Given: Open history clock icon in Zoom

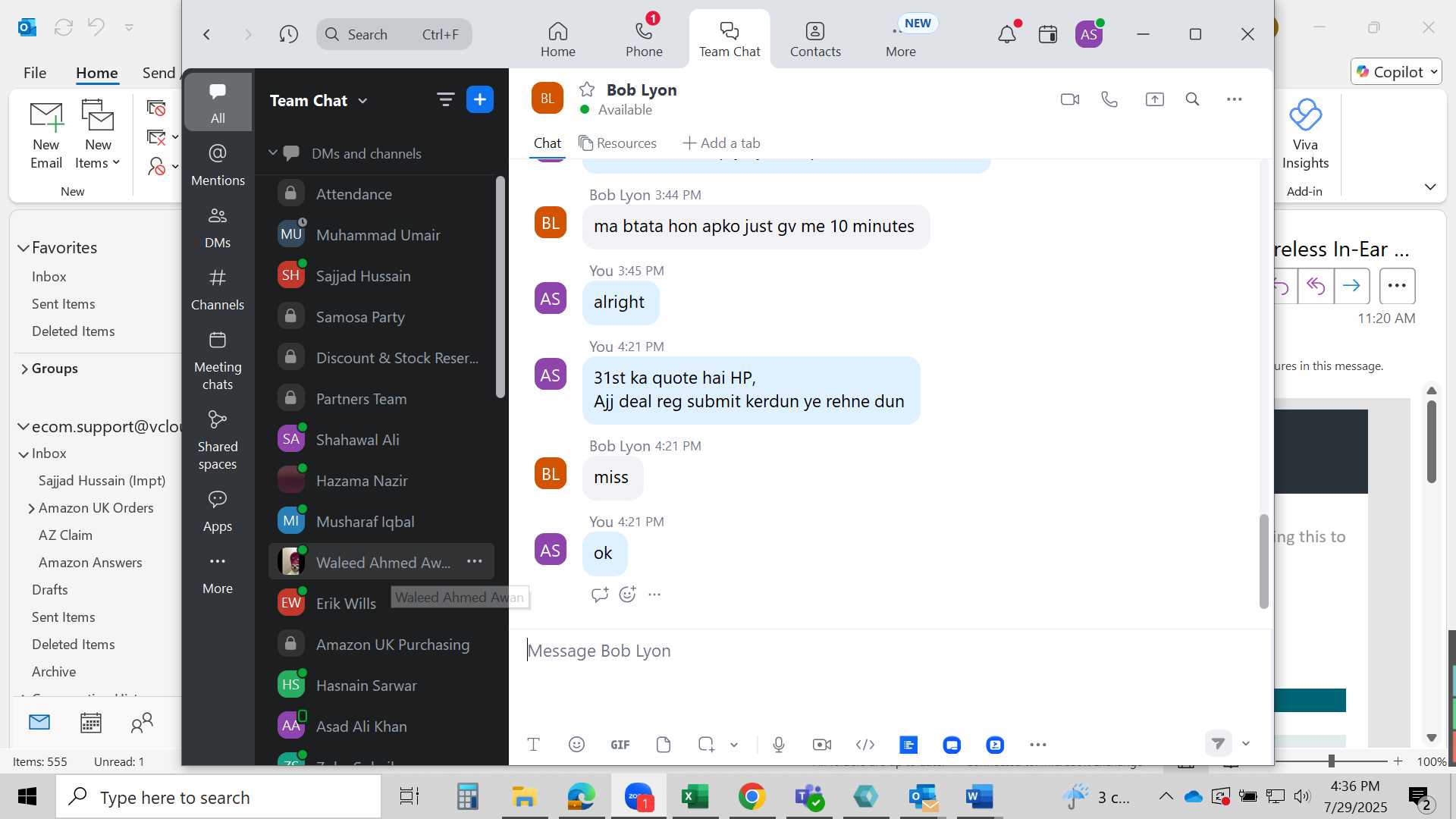Looking at the screenshot, I should 288,34.
